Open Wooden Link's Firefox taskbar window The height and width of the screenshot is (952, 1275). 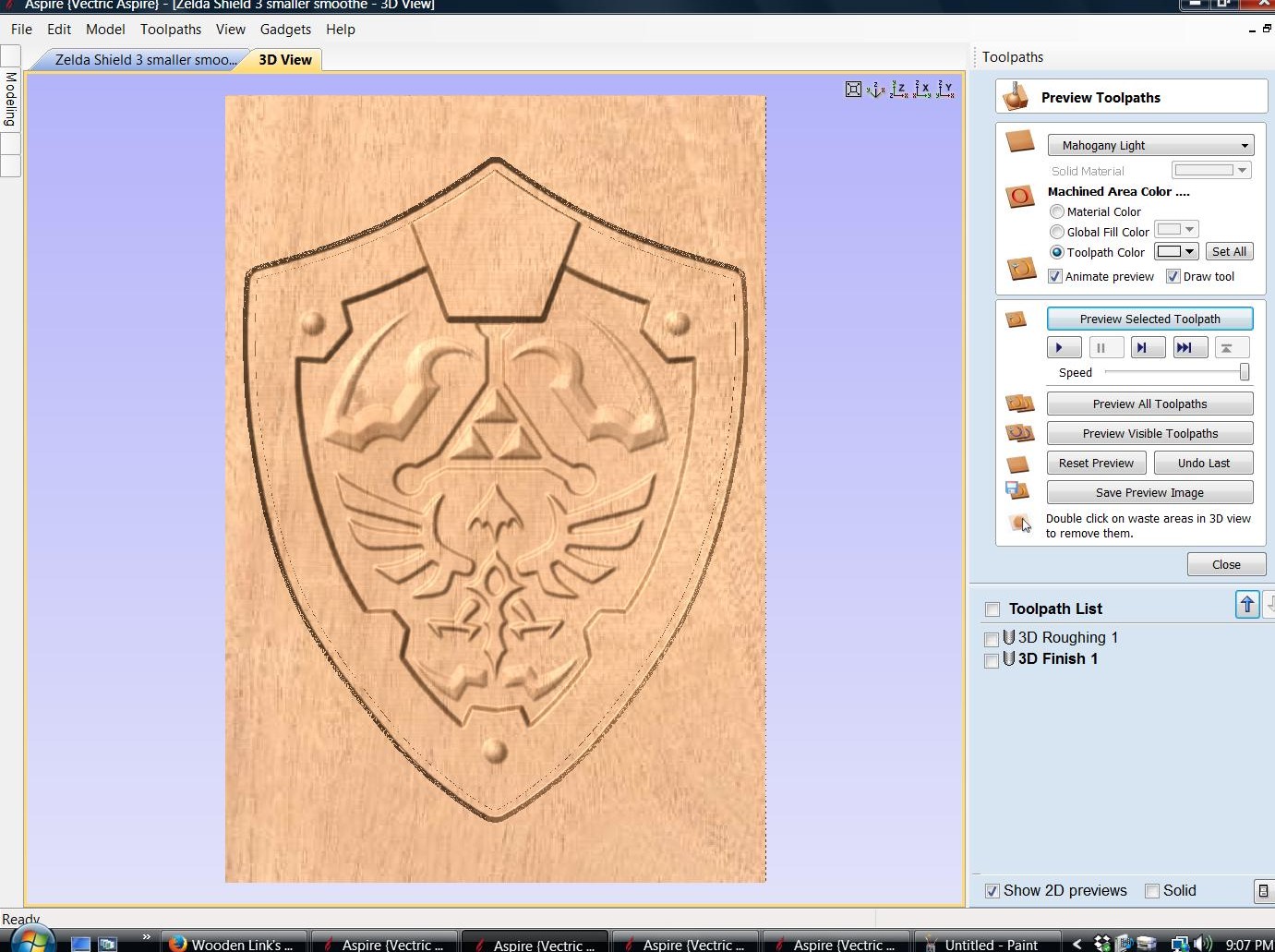pyautogui.click(x=235, y=942)
